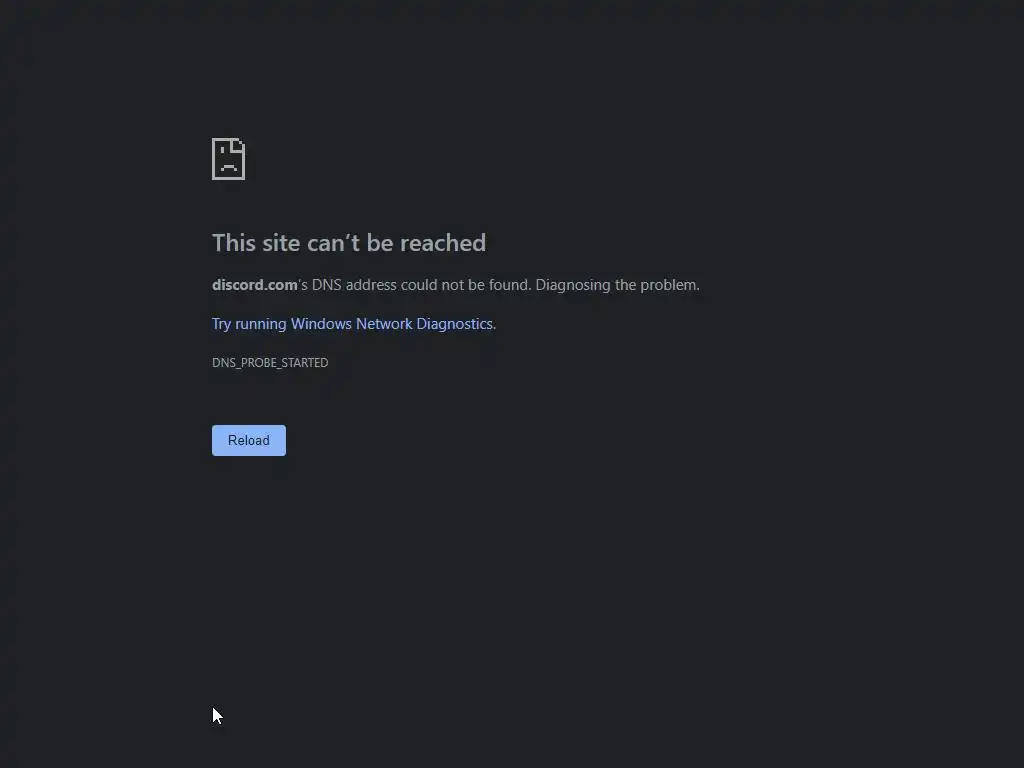Image resolution: width=1024 pixels, height=768 pixels.
Task: Click the "Diagnosing the problem." text
Action: (x=617, y=285)
